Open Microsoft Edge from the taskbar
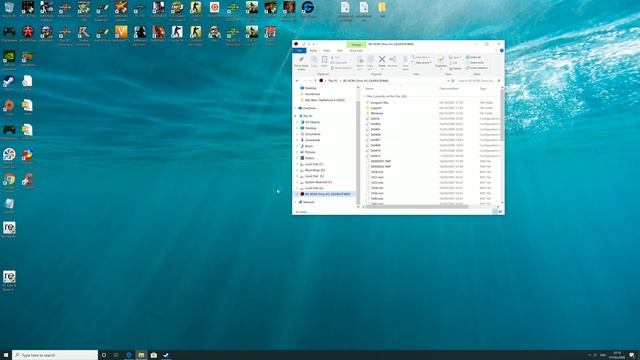Viewport: 640px width, 360px height. (129, 355)
